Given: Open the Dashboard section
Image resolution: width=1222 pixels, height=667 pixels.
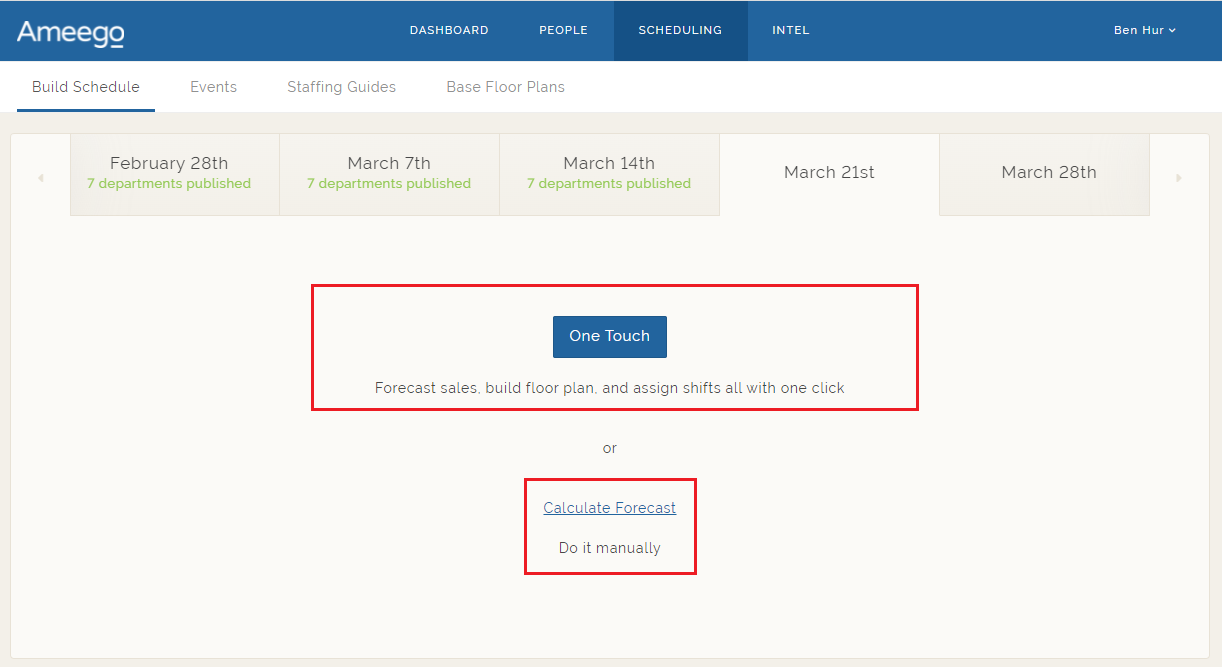Looking at the screenshot, I should pos(449,30).
